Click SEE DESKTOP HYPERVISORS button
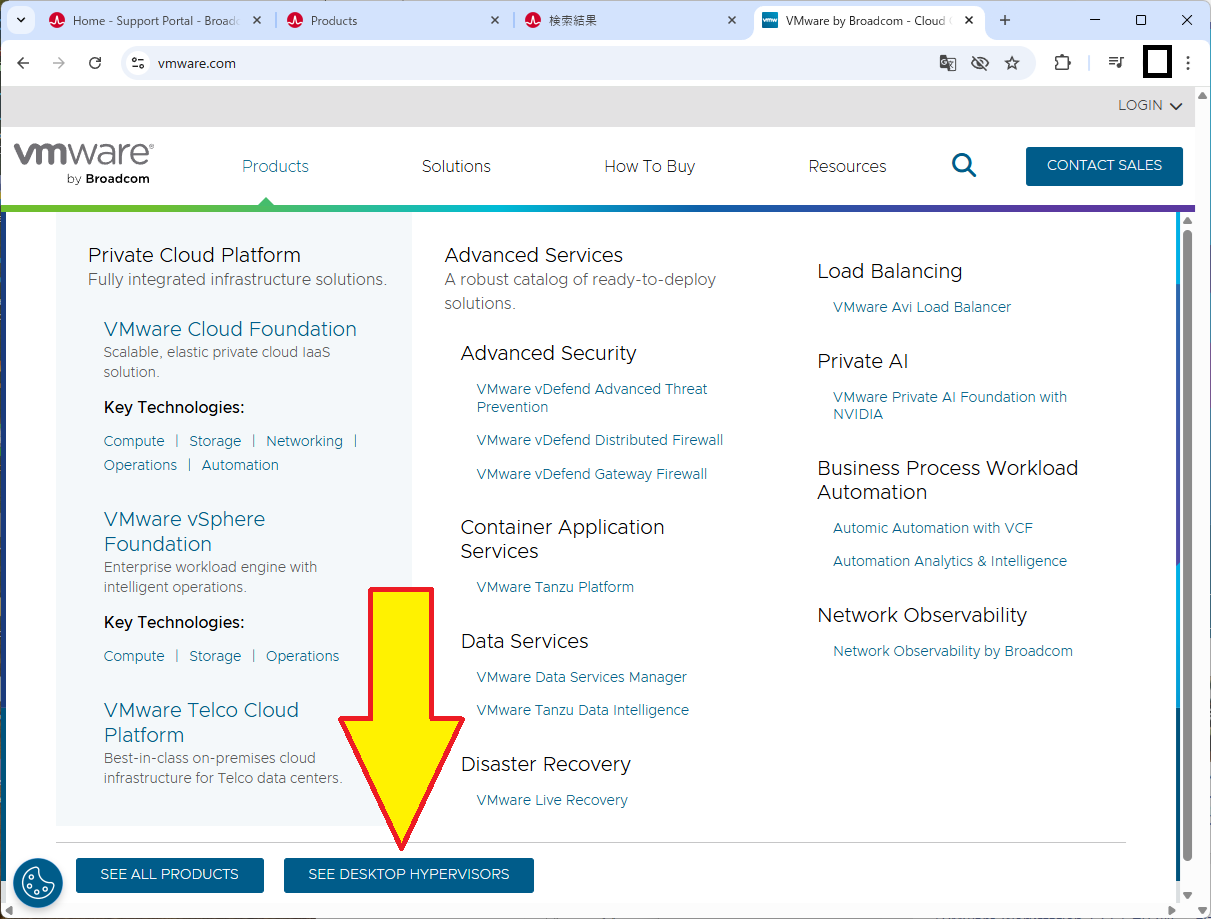 (x=408, y=875)
